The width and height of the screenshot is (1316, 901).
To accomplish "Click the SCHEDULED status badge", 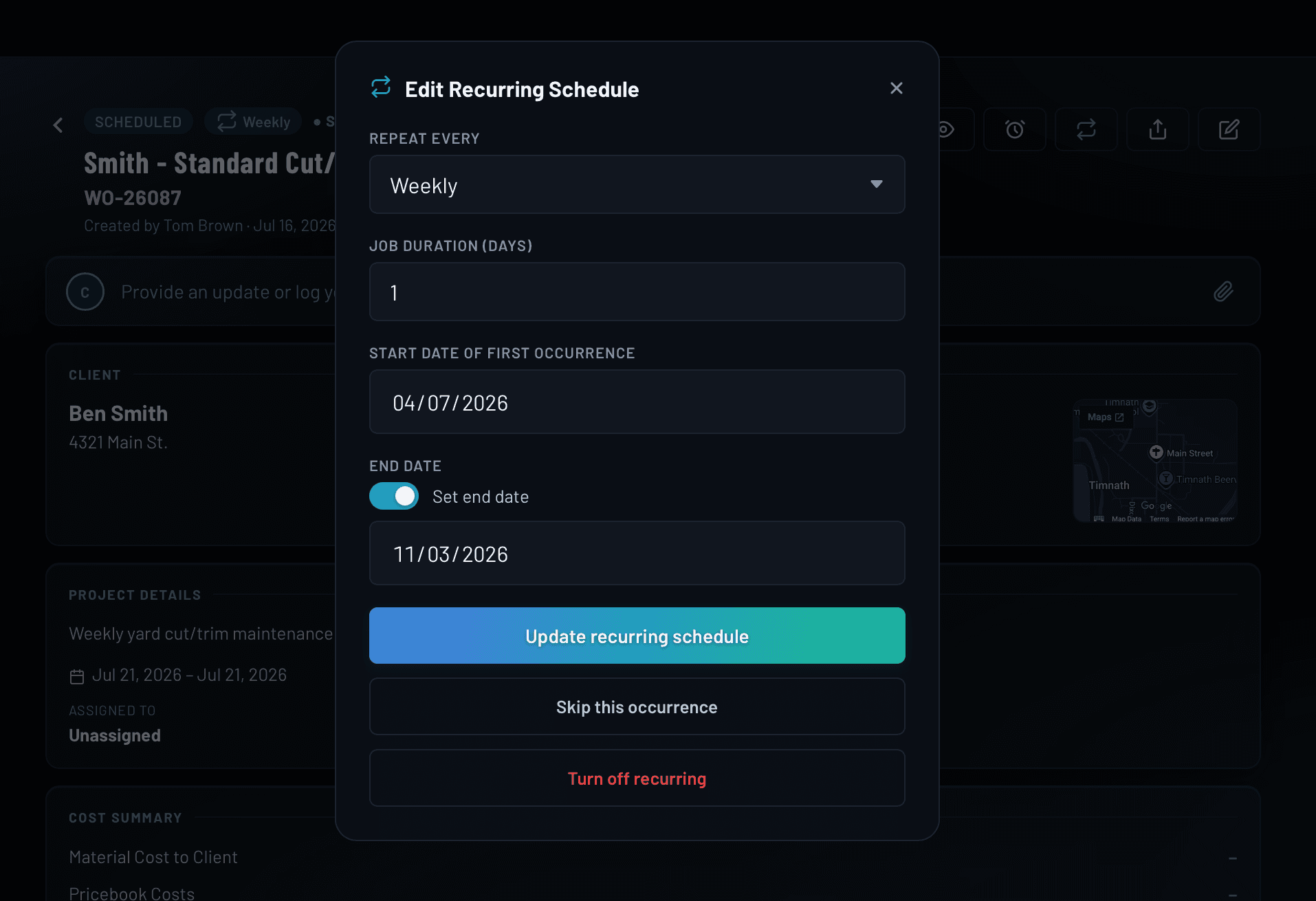I will pyautogui.click(x=138, y=122).
